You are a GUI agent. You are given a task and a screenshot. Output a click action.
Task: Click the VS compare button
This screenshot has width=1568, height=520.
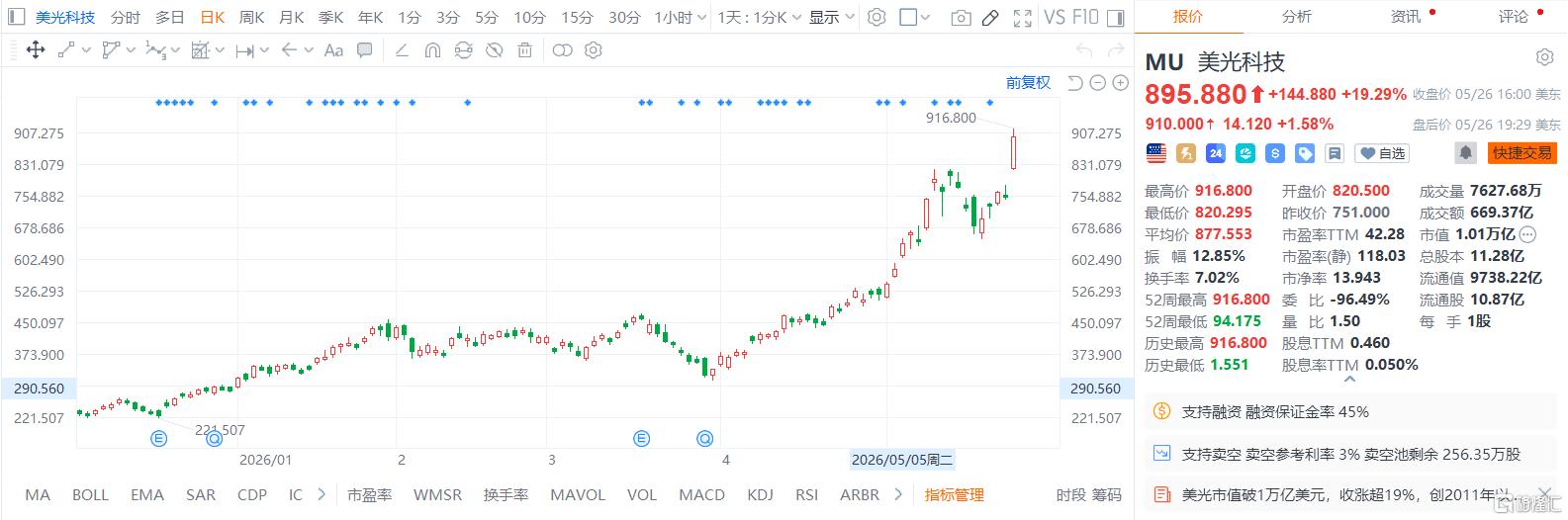click(1055, 17)
